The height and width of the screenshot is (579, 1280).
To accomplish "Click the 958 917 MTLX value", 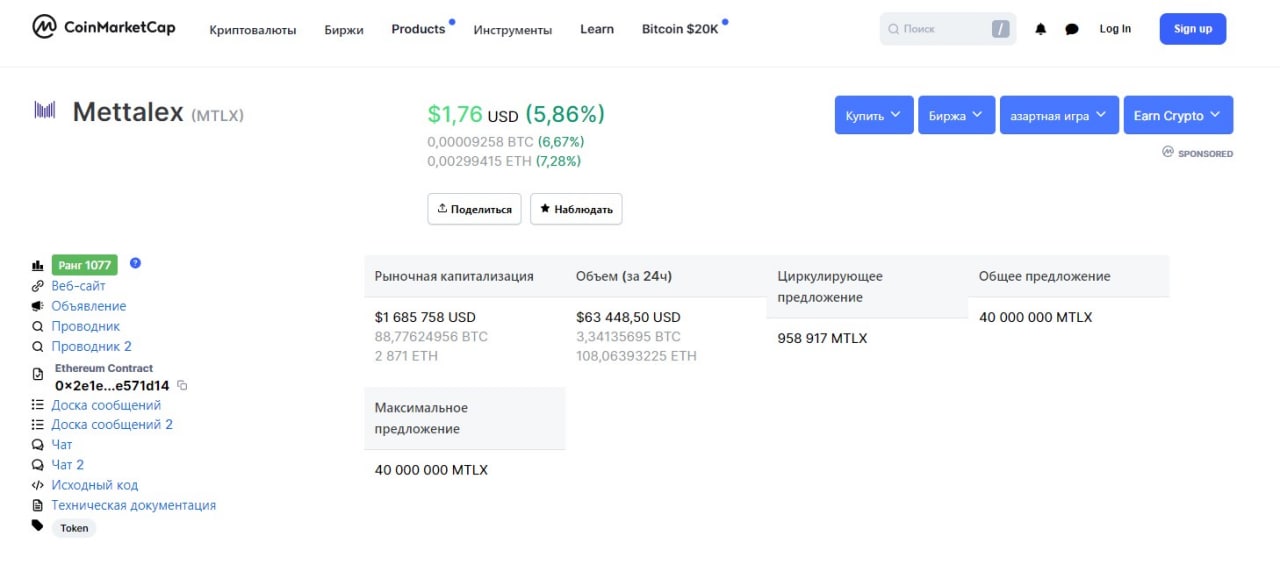I will pos(822,338).
